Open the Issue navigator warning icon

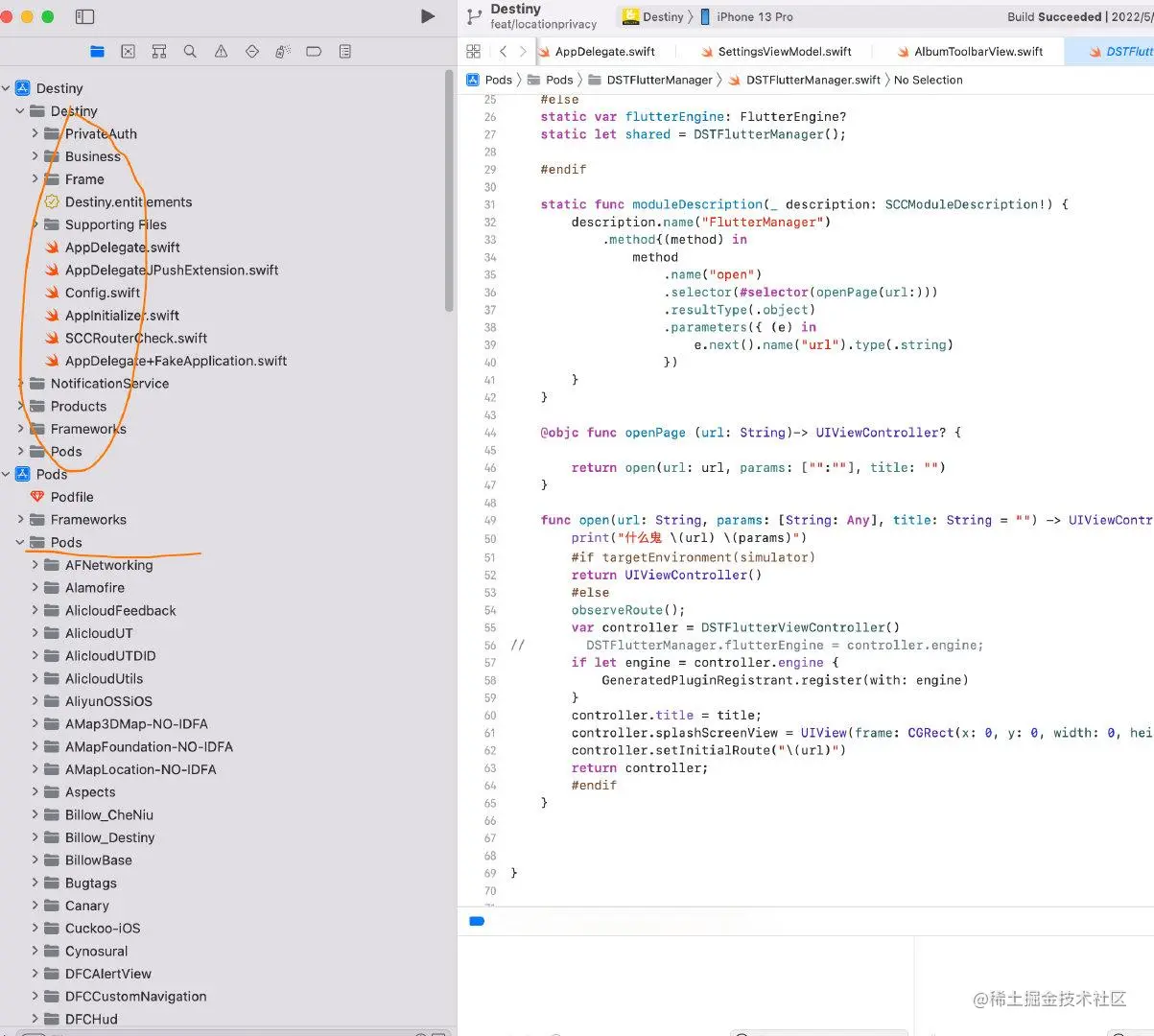(x=222, y=52)
